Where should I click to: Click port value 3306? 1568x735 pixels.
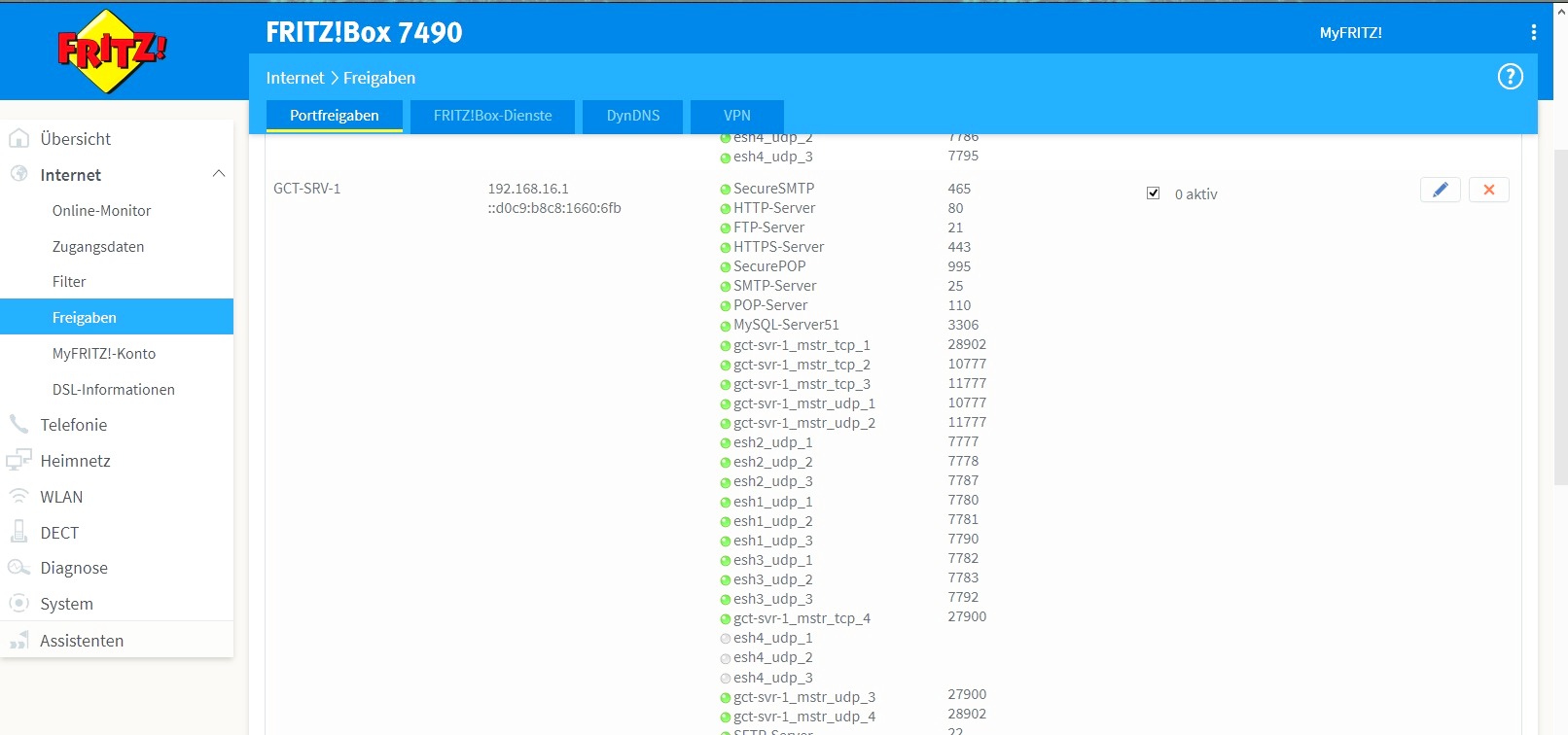point(963,325)
